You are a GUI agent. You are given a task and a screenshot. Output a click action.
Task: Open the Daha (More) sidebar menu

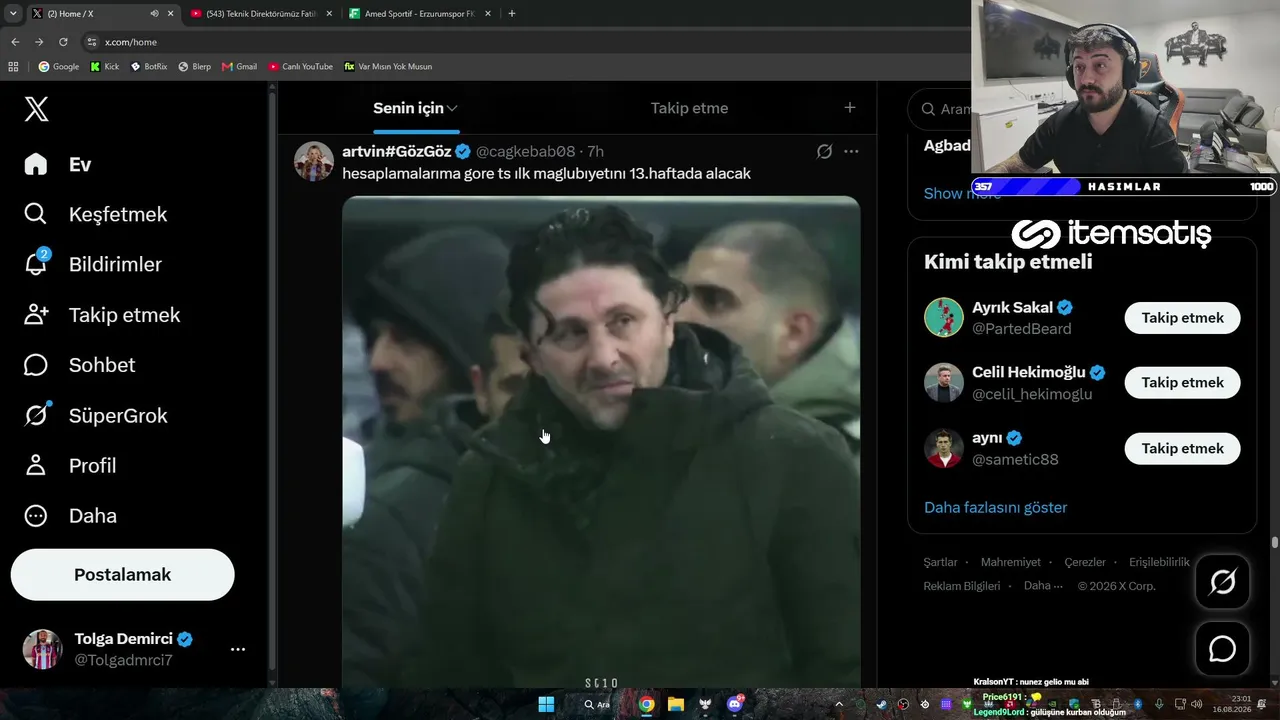click(70, 516)
